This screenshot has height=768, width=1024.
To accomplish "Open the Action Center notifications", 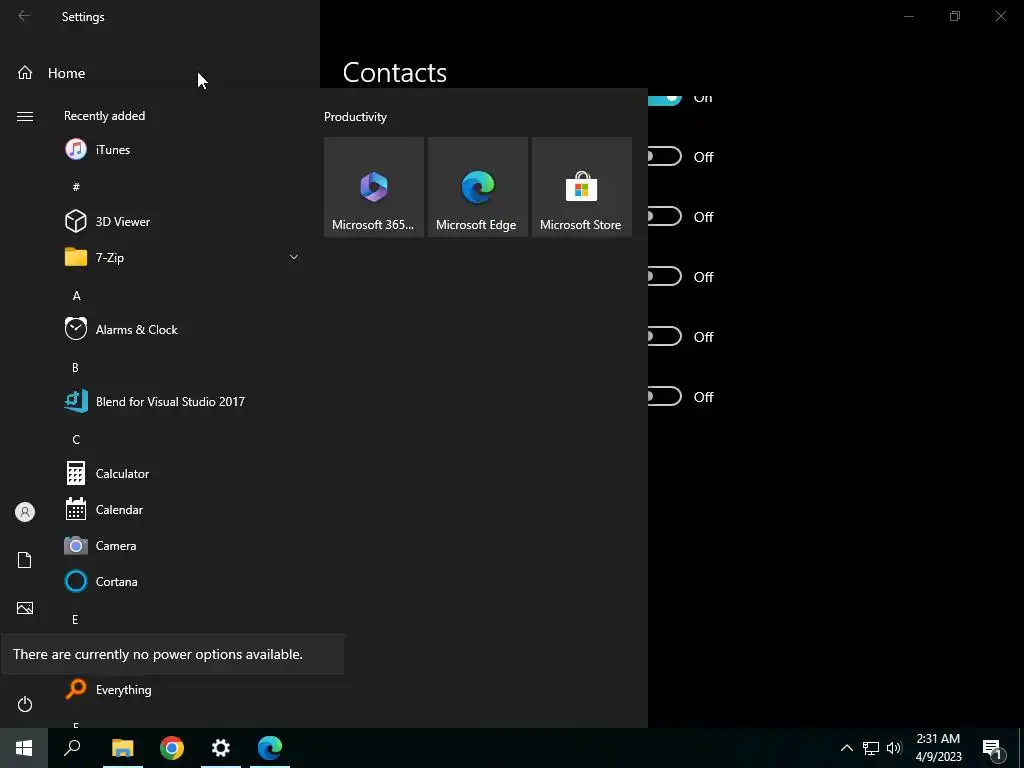I will [992, 748].
